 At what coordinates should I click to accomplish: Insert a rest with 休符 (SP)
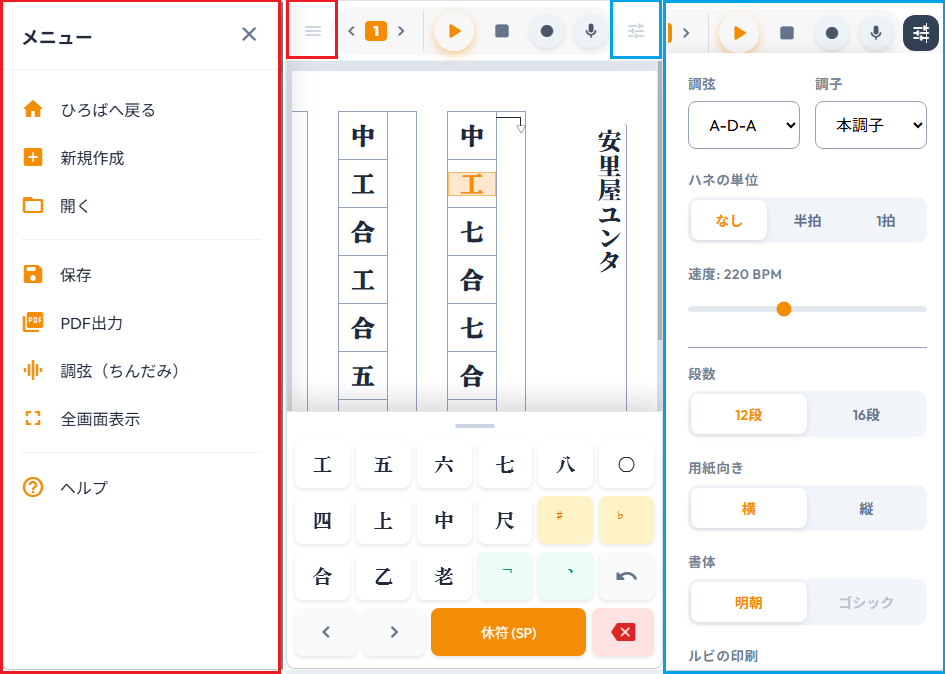coord(509,632)
